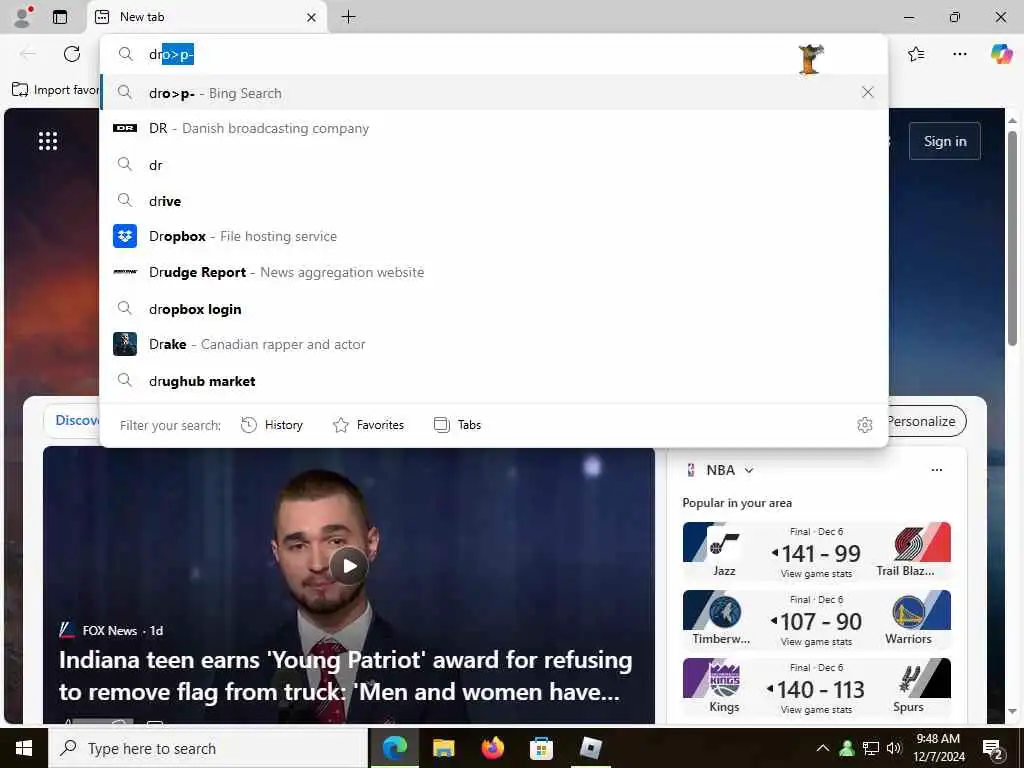The image size is (1024, 768).
Task: Select the DR Danish broadcasting company suggestion
Action: pos(494,129)
